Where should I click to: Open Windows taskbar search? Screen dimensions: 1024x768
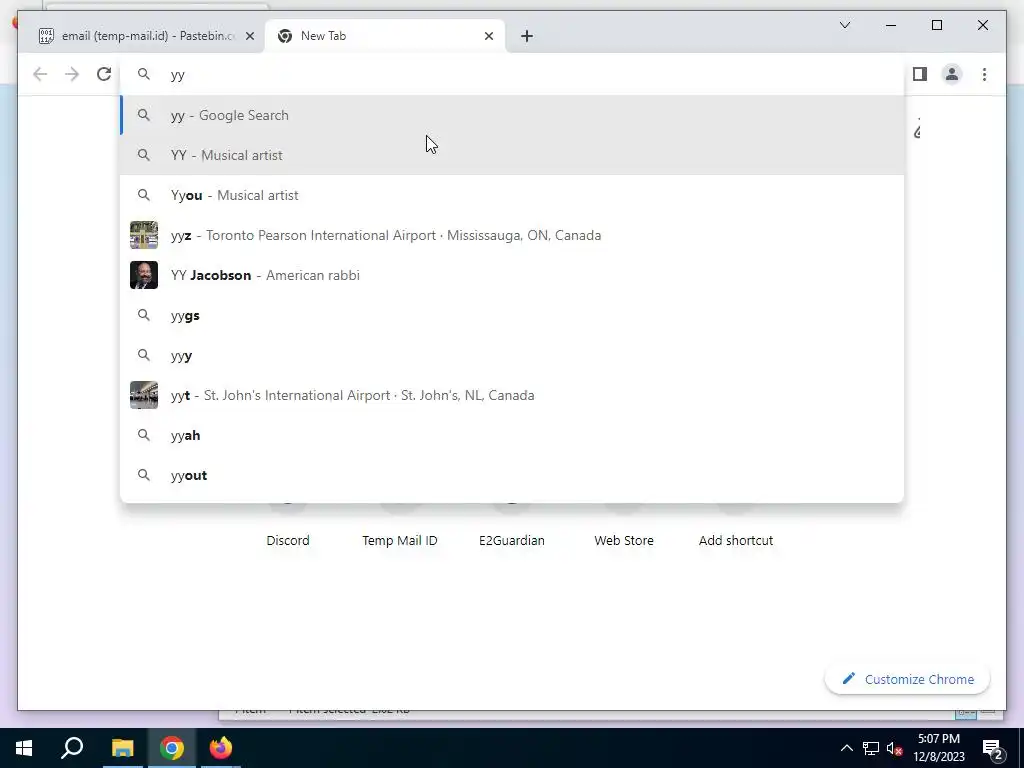coord(72,748)
